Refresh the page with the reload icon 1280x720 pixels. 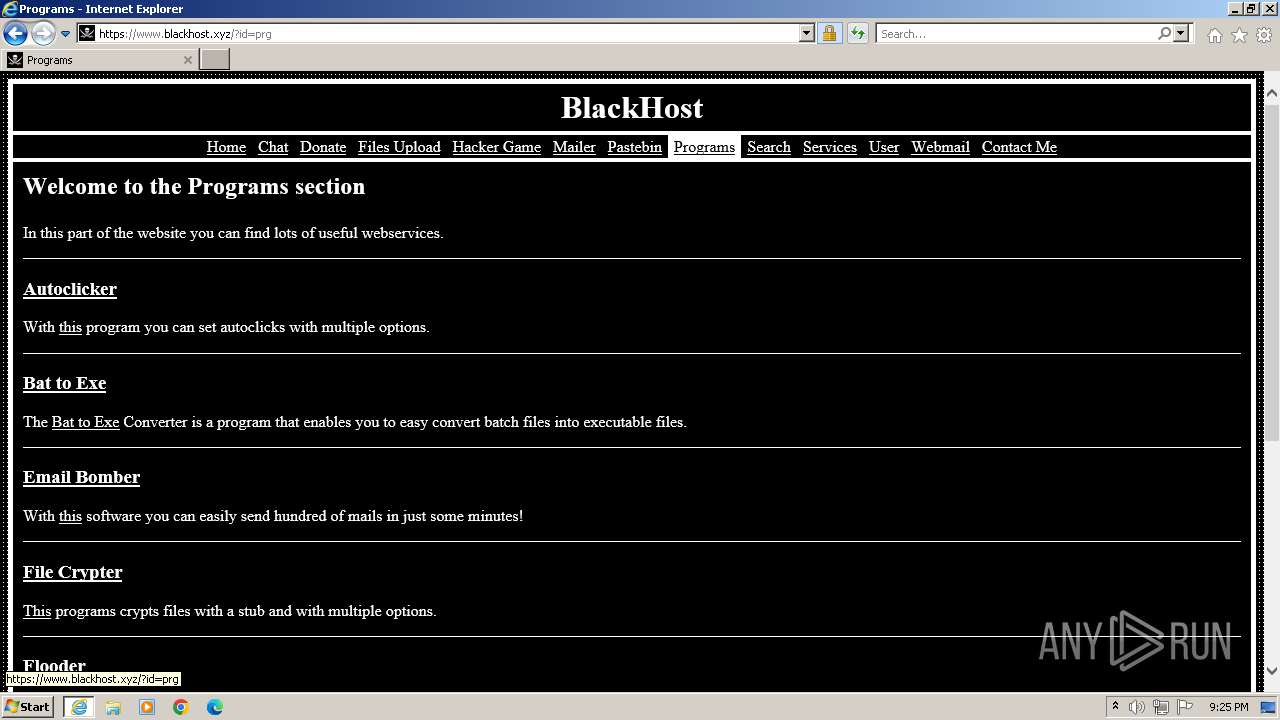pyautogui.click(x=857, y=33)
